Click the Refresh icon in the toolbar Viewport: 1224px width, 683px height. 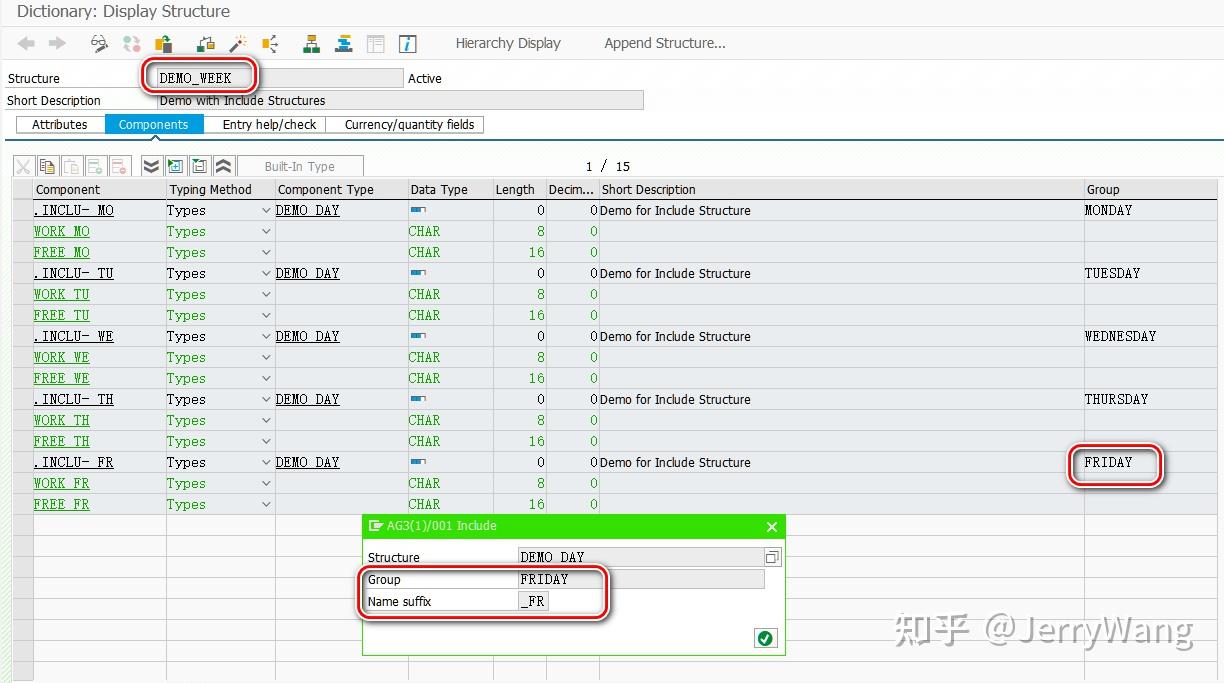coord(132,43)
